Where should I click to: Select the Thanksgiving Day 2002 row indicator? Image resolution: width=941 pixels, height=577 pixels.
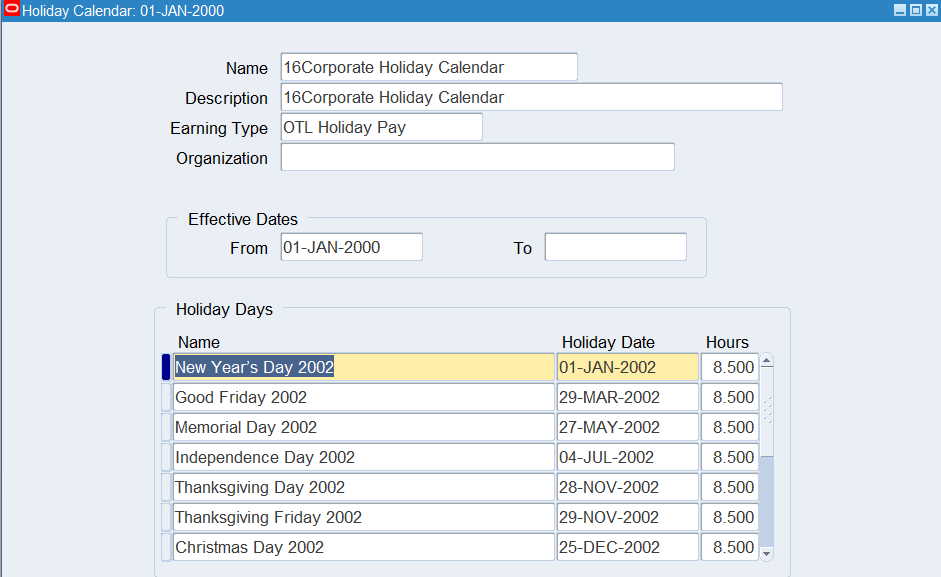coord(166,488)
